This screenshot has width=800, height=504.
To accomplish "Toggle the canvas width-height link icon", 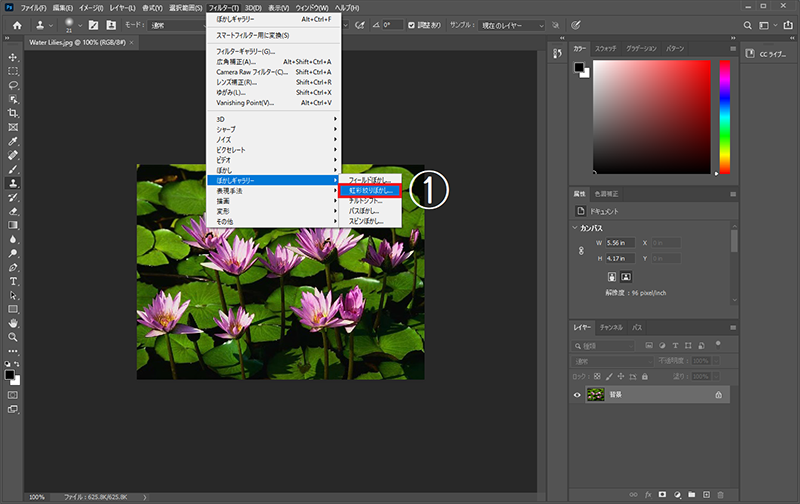I will 582,250.
